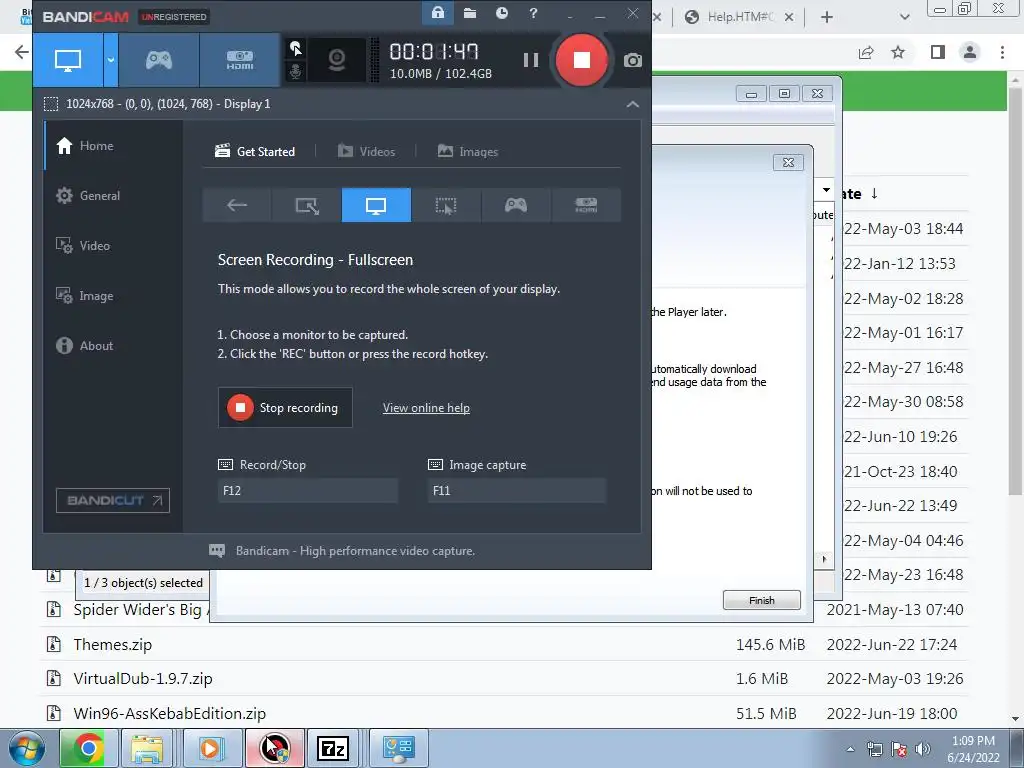
Task: Switch to Get Started tab
Action: (x=255, y=152)
